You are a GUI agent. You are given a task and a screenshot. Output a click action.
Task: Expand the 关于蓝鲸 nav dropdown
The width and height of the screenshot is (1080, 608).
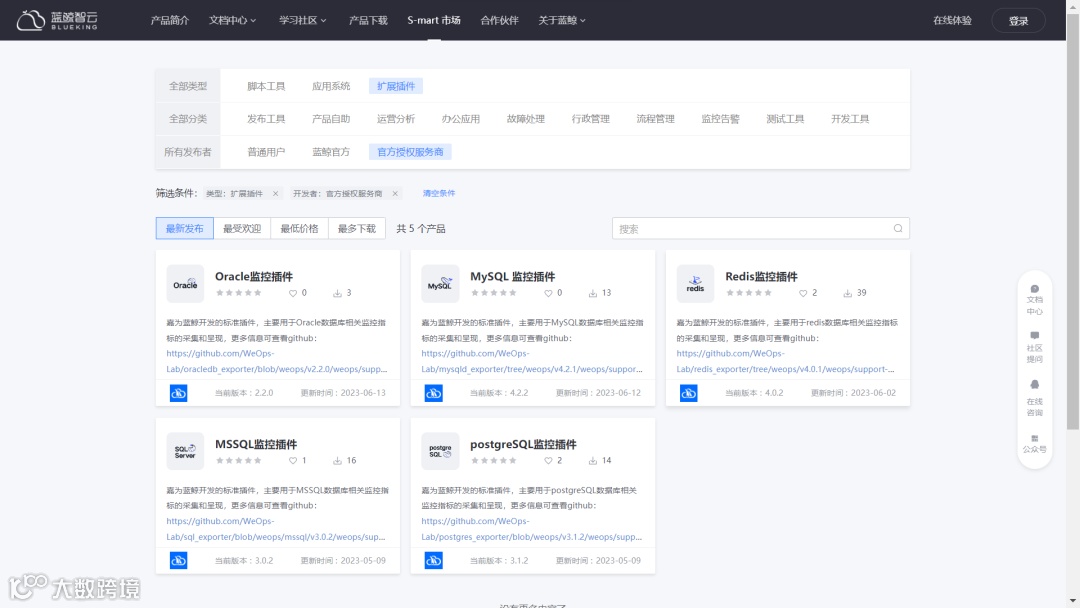tap(562, 21)
